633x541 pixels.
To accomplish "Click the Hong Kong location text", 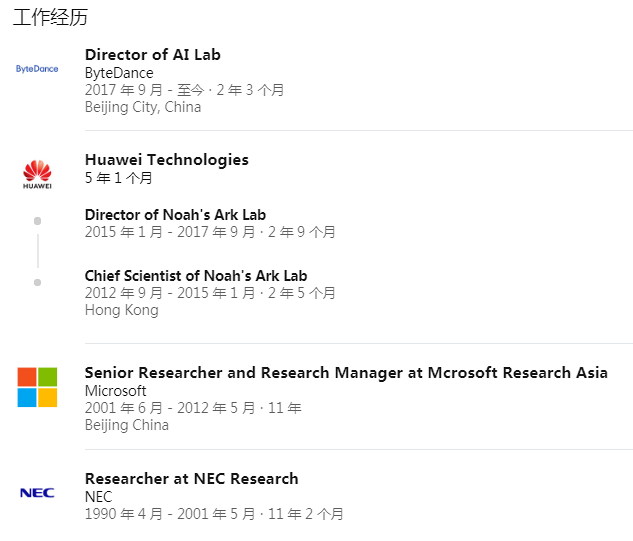I will pyautogui.click(x=121, y=310).
